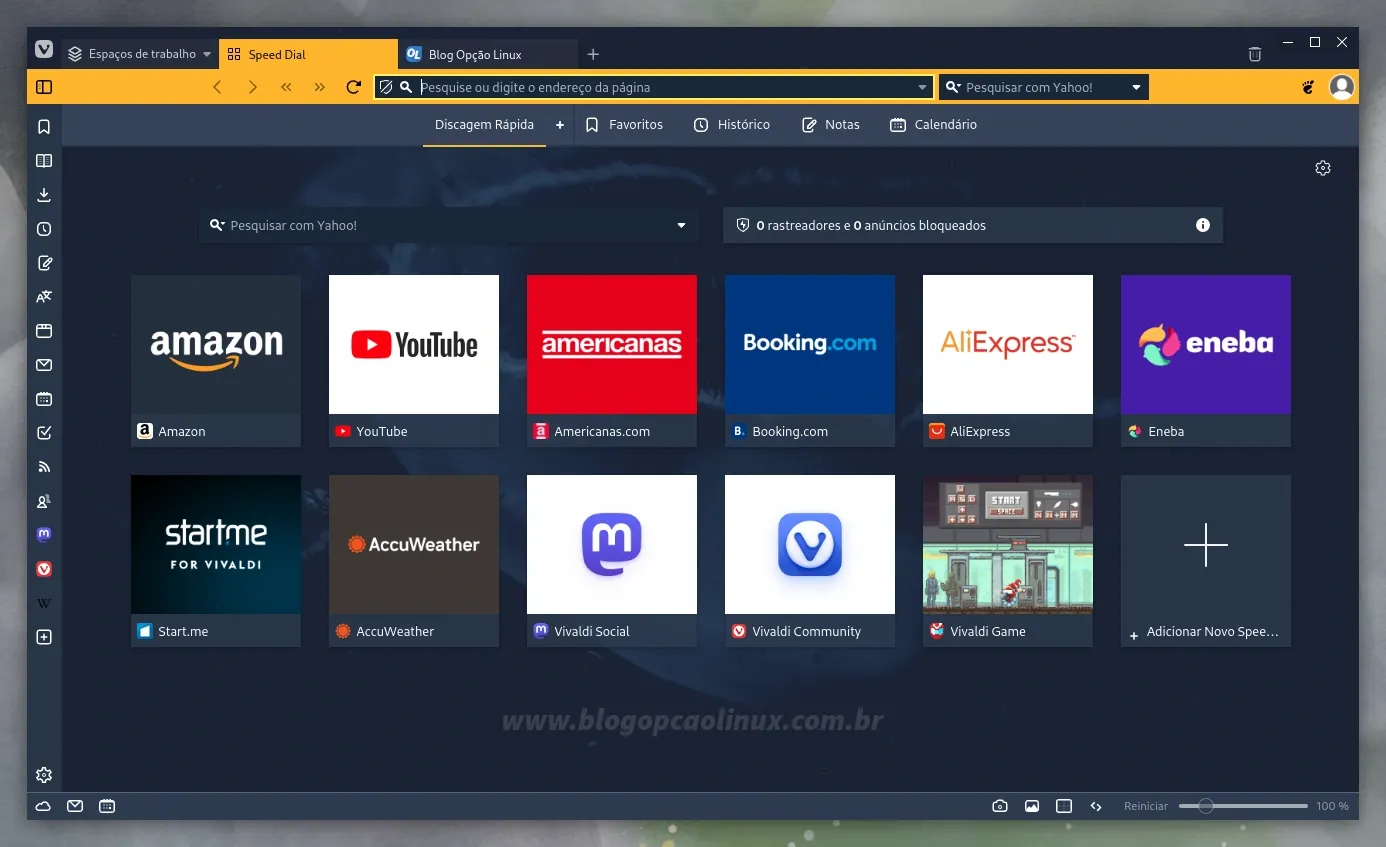Toggle images loading in status bar
The width and height of the screenshot is (1386, 847).
coord(1032,806)
